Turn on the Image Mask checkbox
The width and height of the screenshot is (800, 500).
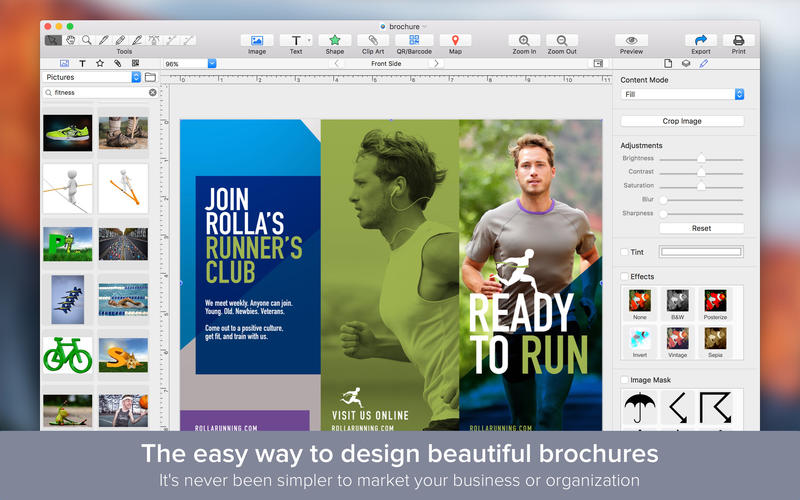coord(625,380)
